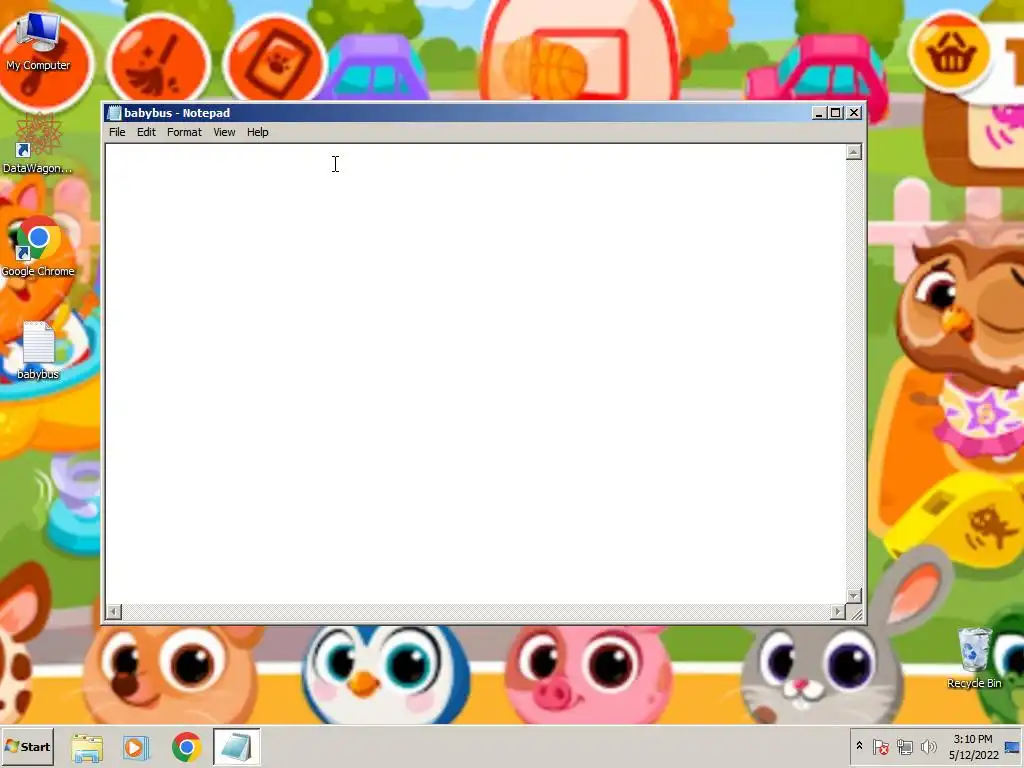Image resolution: width=1024 pixels, height=768 pixels.
Task: Select the My Computer desktop icon
Action: click(x=39, y=42)
